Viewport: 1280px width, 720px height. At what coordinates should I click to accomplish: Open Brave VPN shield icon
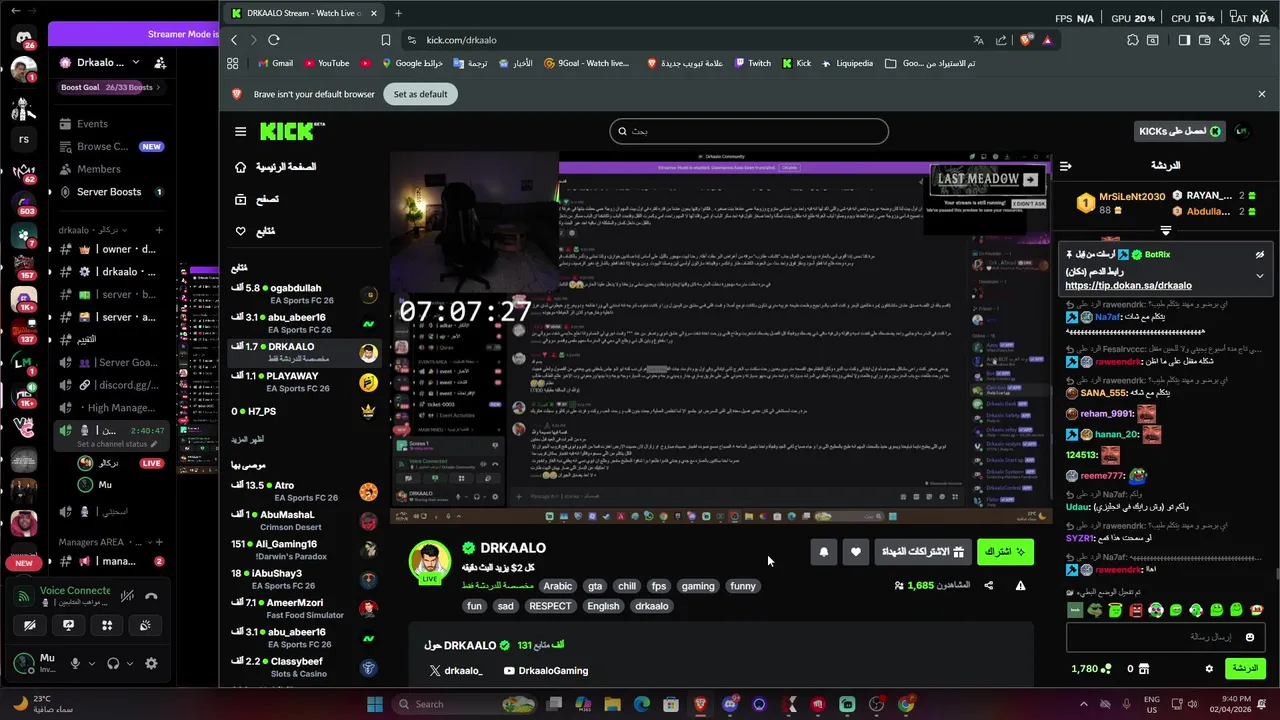[x=1245, y=40]
